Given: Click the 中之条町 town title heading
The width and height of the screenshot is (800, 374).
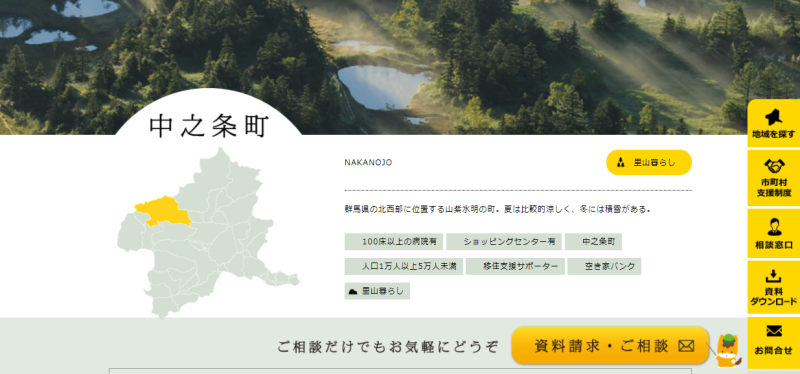Looking at the screenshot, I should [x=209, y=126].
